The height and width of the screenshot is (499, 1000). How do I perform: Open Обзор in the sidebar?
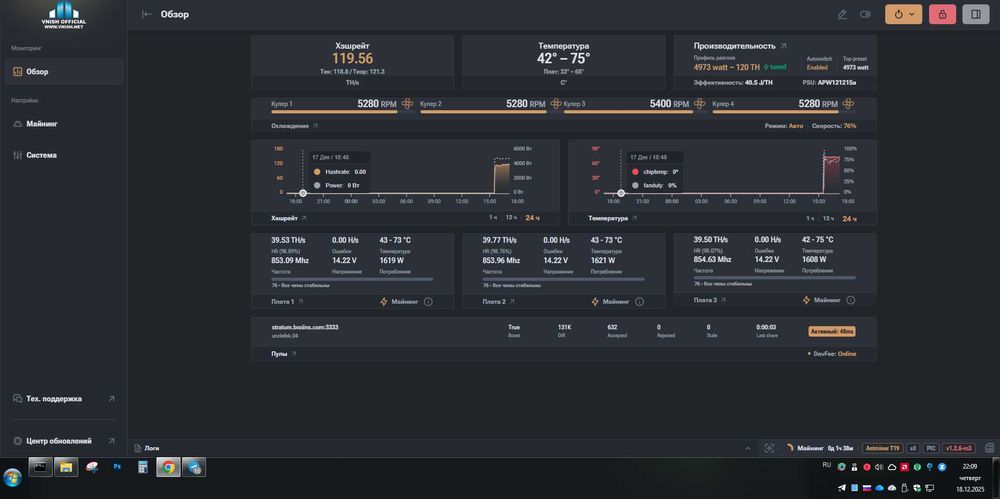[64, 71]
